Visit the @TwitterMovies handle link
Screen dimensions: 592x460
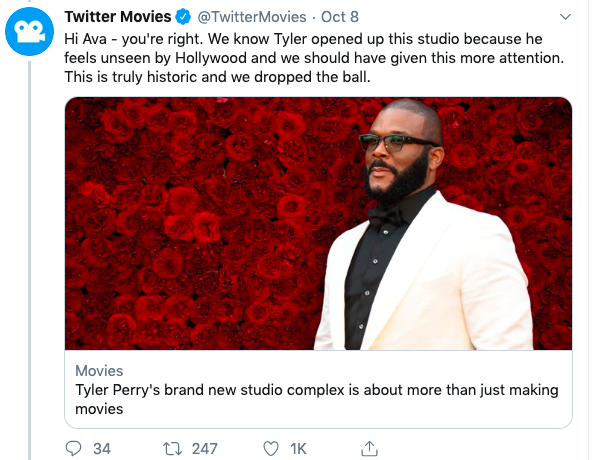[x=252, y=17]
